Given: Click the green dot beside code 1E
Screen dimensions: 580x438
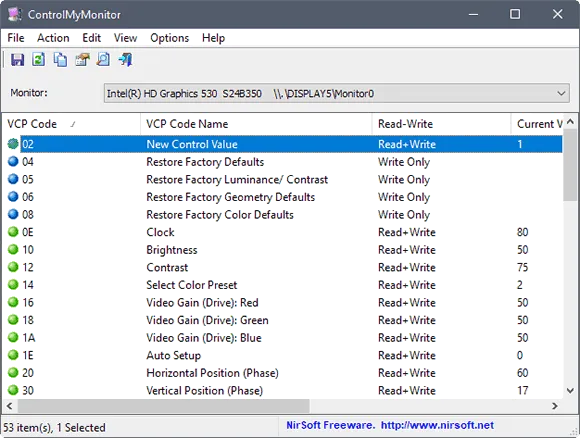Looking at the screenshot, I should pyautogui.click(x=13, y=355).
